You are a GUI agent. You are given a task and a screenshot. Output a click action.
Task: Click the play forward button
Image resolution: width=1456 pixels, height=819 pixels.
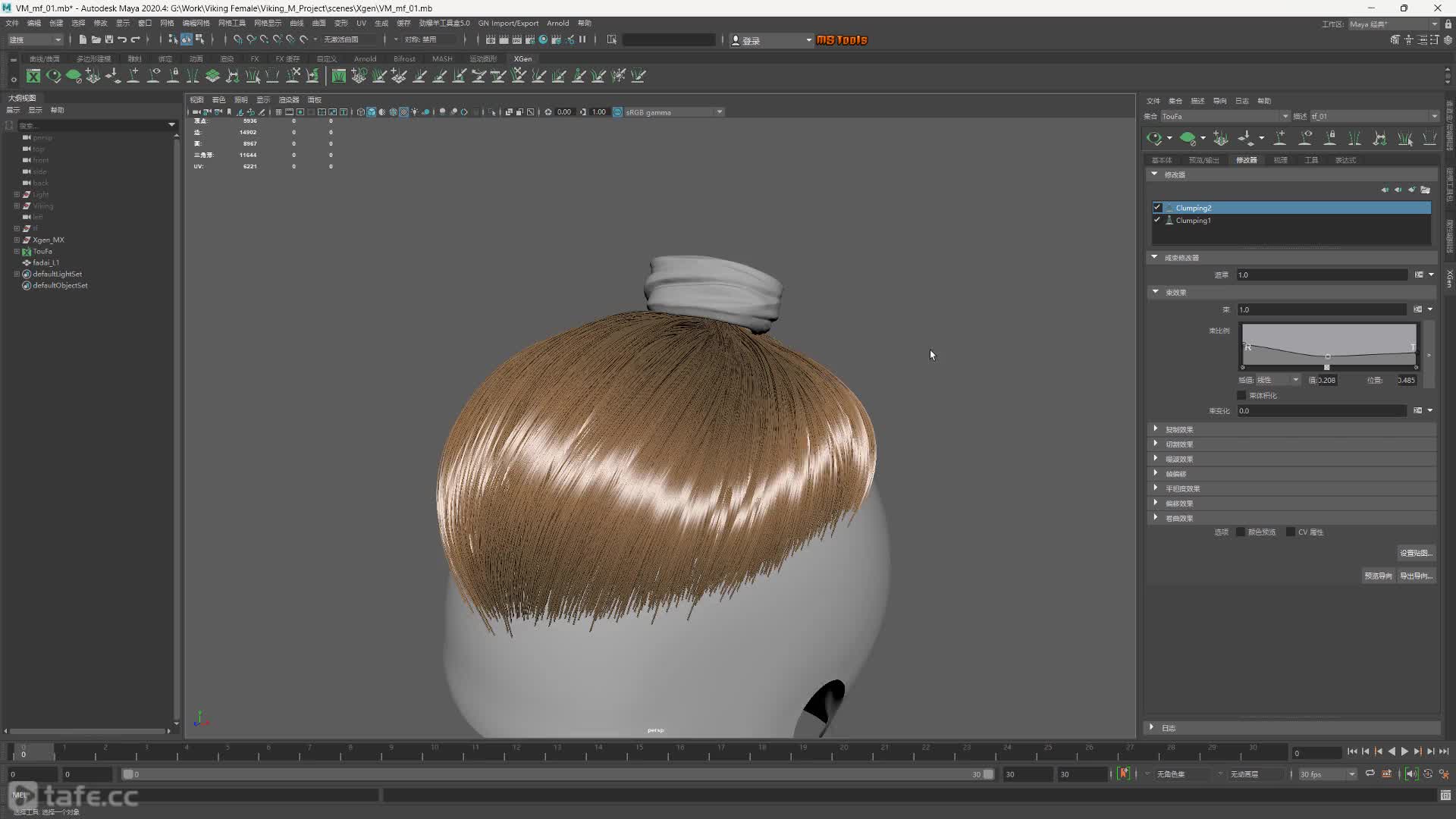click(x=1404, y=752)
